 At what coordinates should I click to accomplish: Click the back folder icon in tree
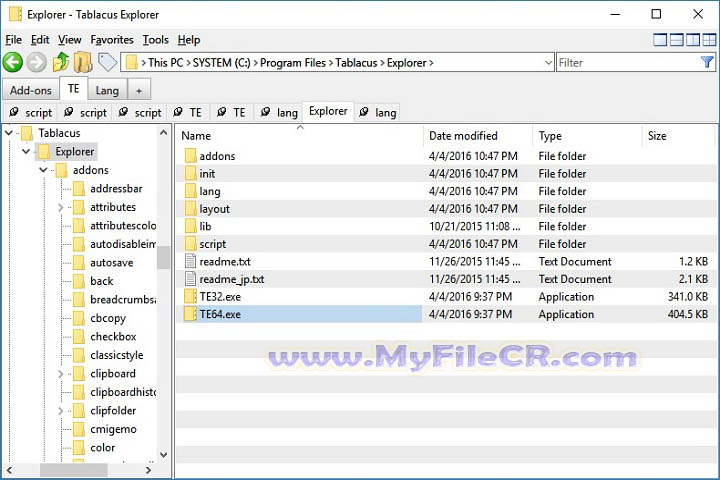pos(79,281)
